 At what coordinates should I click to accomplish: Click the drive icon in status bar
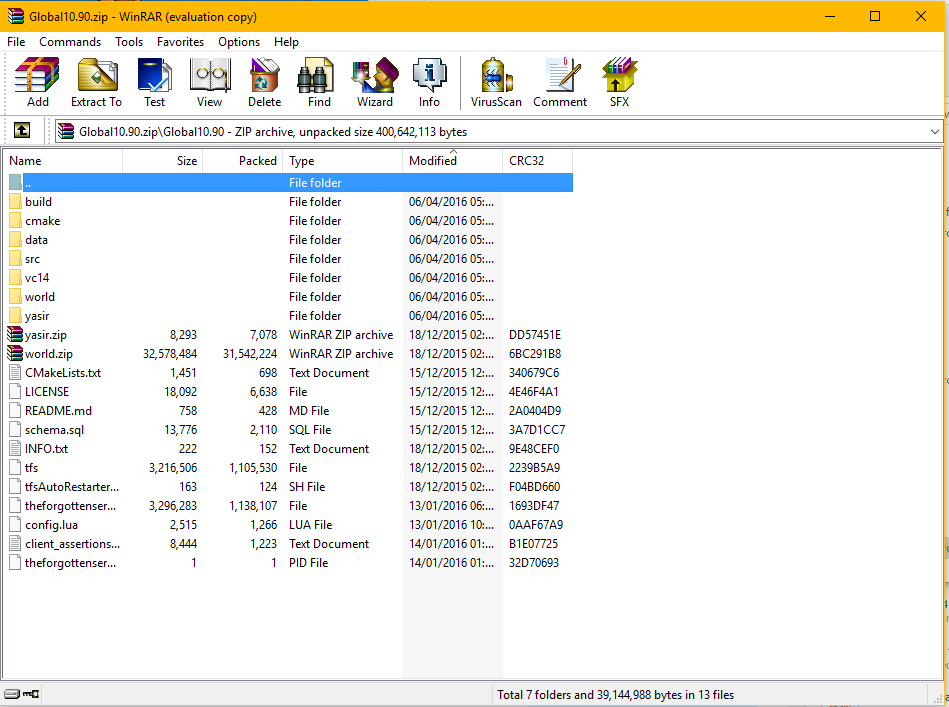click(12, 694)
